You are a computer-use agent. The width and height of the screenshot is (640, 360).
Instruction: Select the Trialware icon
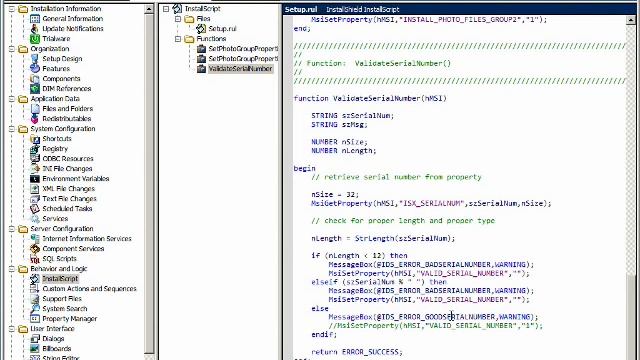click(35, 38)
